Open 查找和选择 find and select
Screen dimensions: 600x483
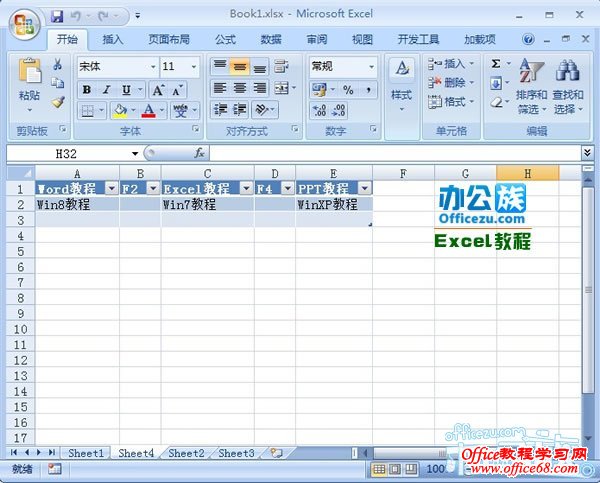pos(568,86)
